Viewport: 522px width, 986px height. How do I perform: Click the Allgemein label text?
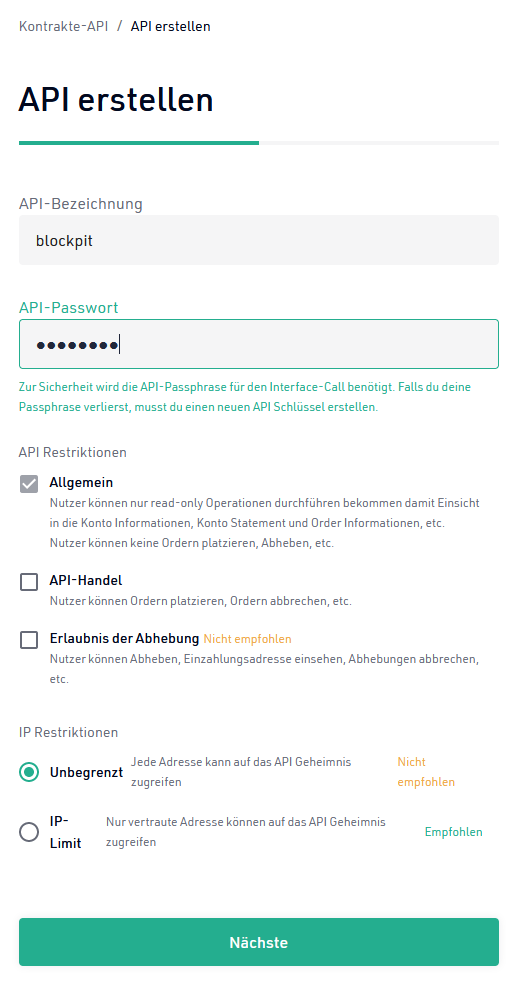81,483
